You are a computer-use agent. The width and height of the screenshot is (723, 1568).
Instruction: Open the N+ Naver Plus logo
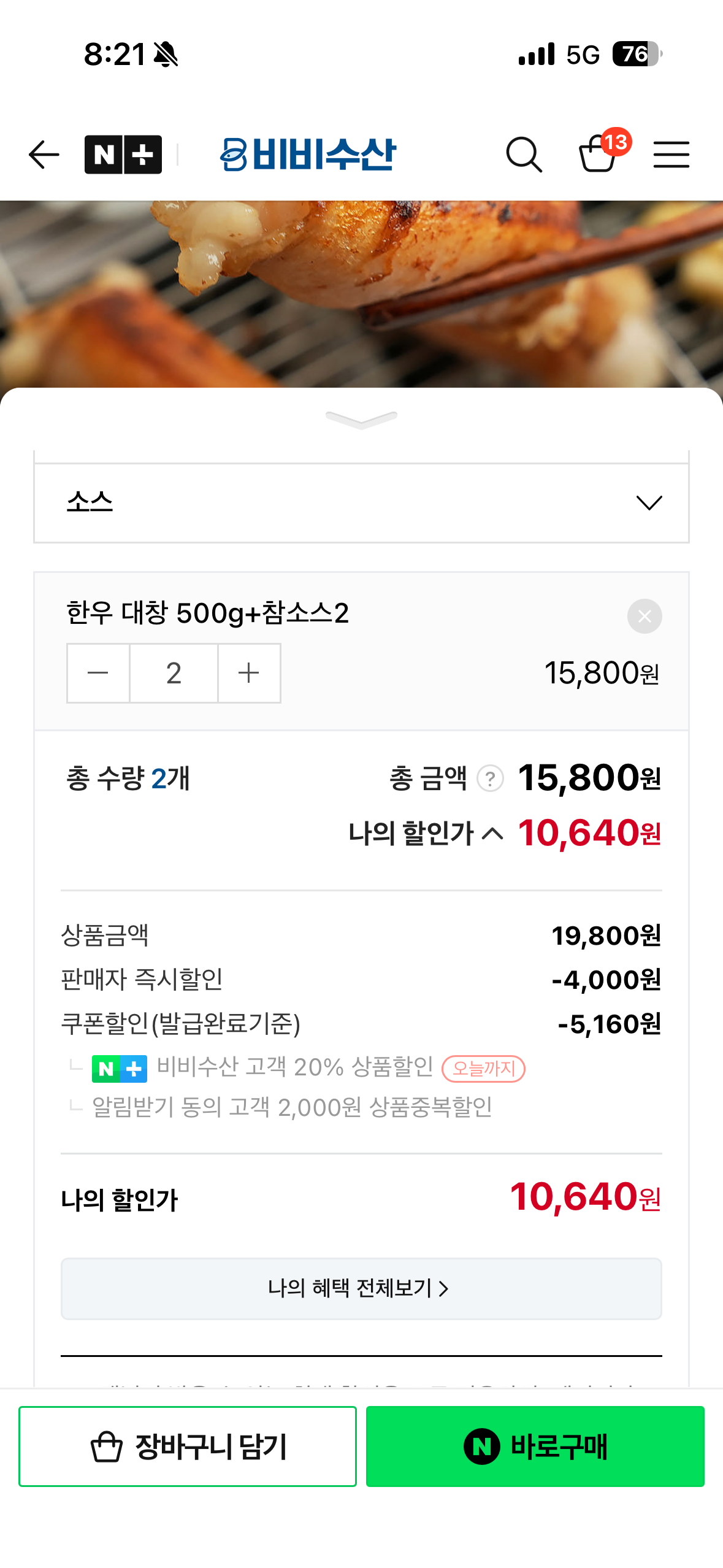click(123, 155)
